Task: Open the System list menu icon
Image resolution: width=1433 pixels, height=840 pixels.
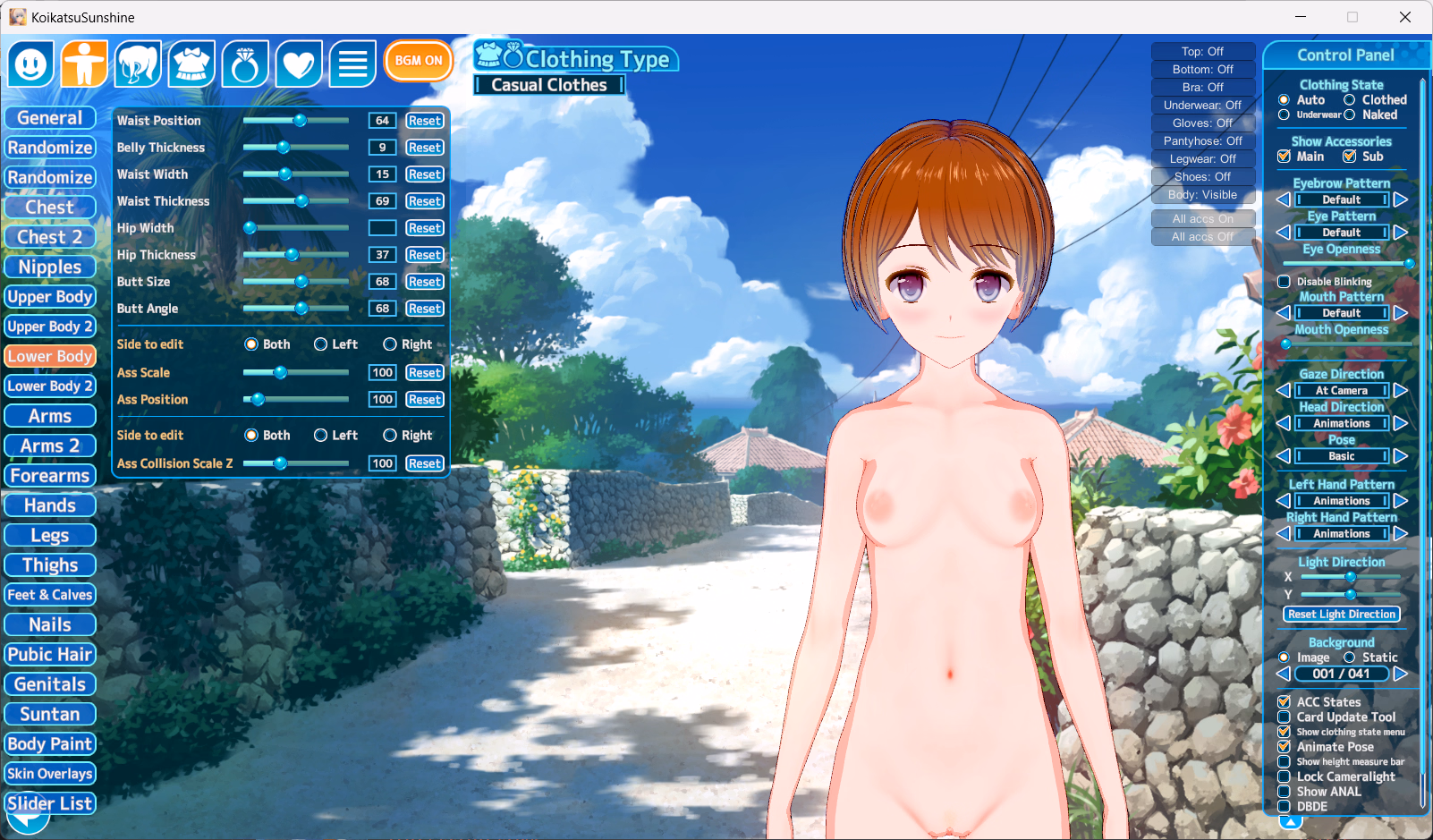Action: 352,64
